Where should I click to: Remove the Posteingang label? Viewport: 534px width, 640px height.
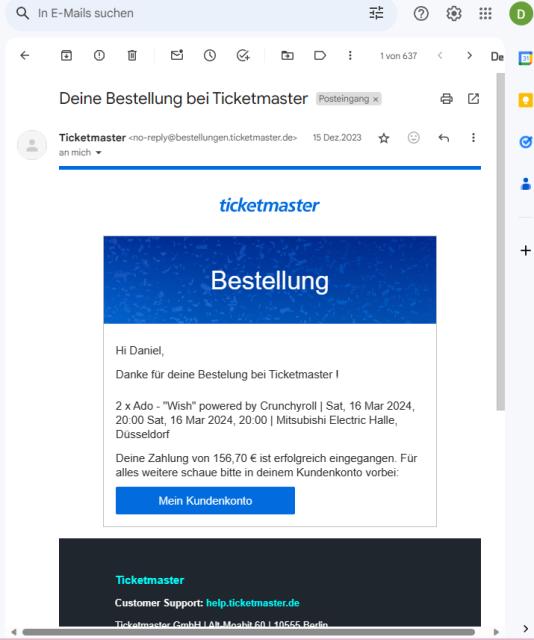click(376, 99)
